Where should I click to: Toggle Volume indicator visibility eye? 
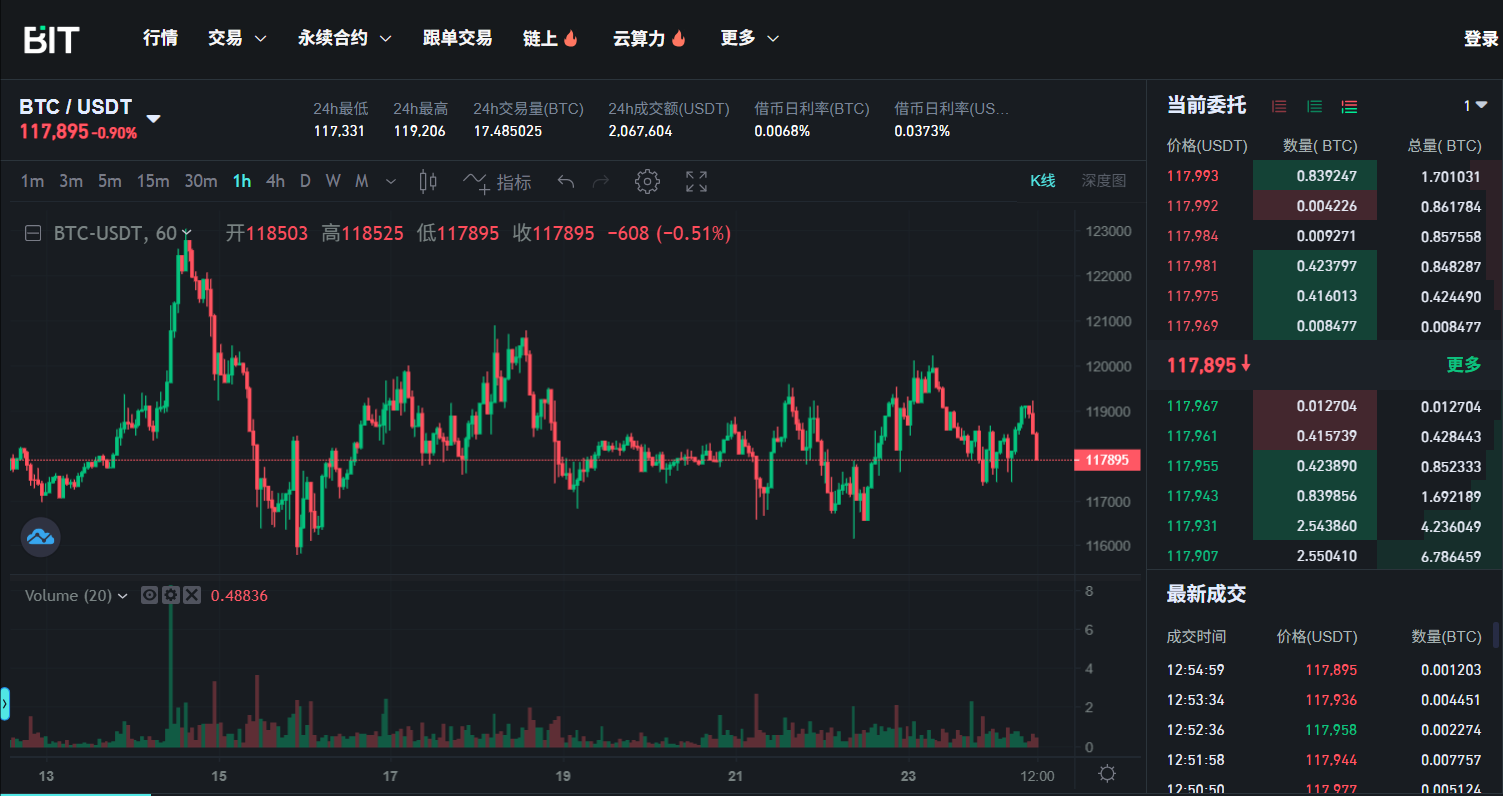coord(150,595)
